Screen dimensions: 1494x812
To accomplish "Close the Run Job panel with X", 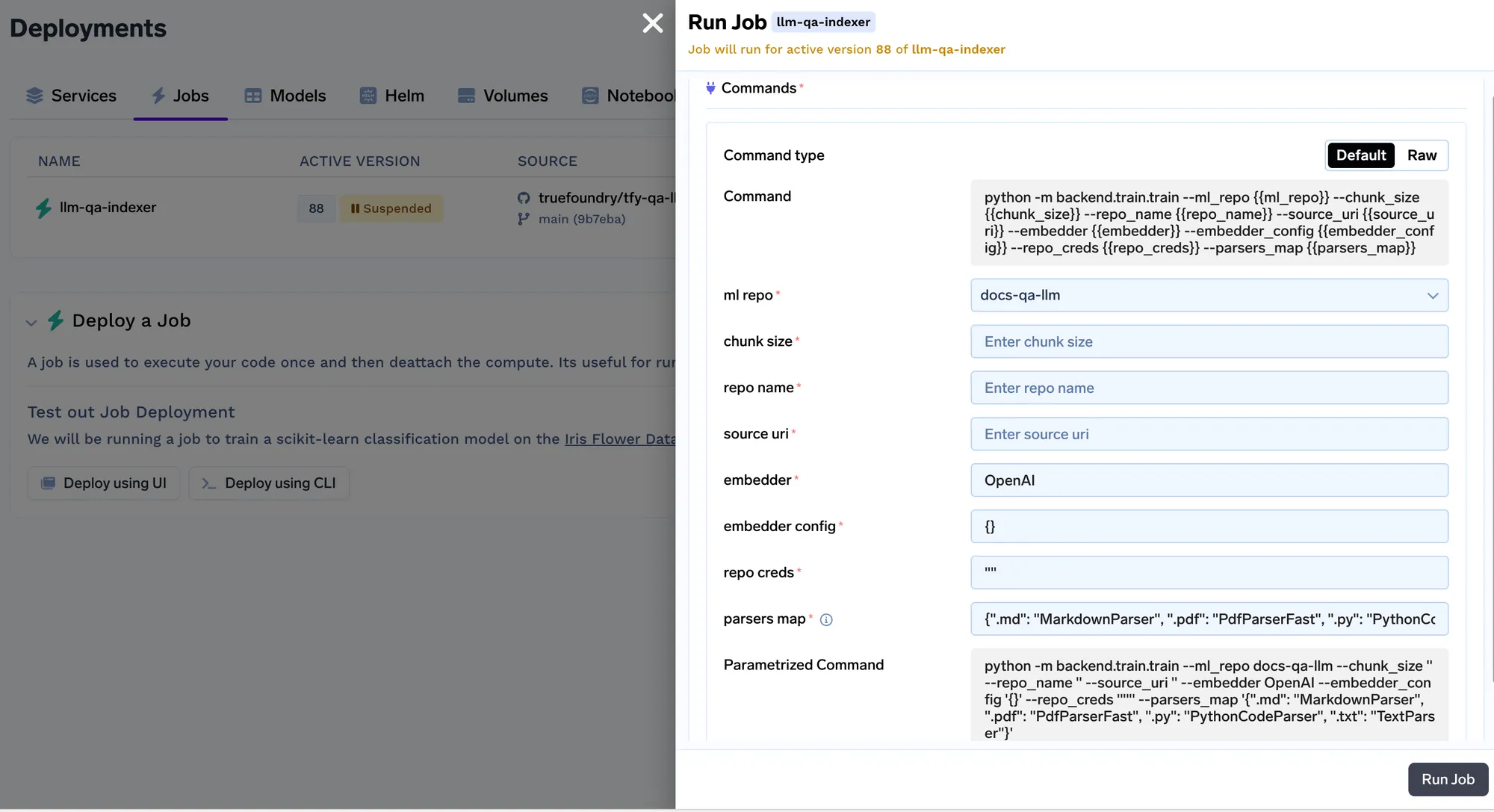I will click(x=652, y=23).
